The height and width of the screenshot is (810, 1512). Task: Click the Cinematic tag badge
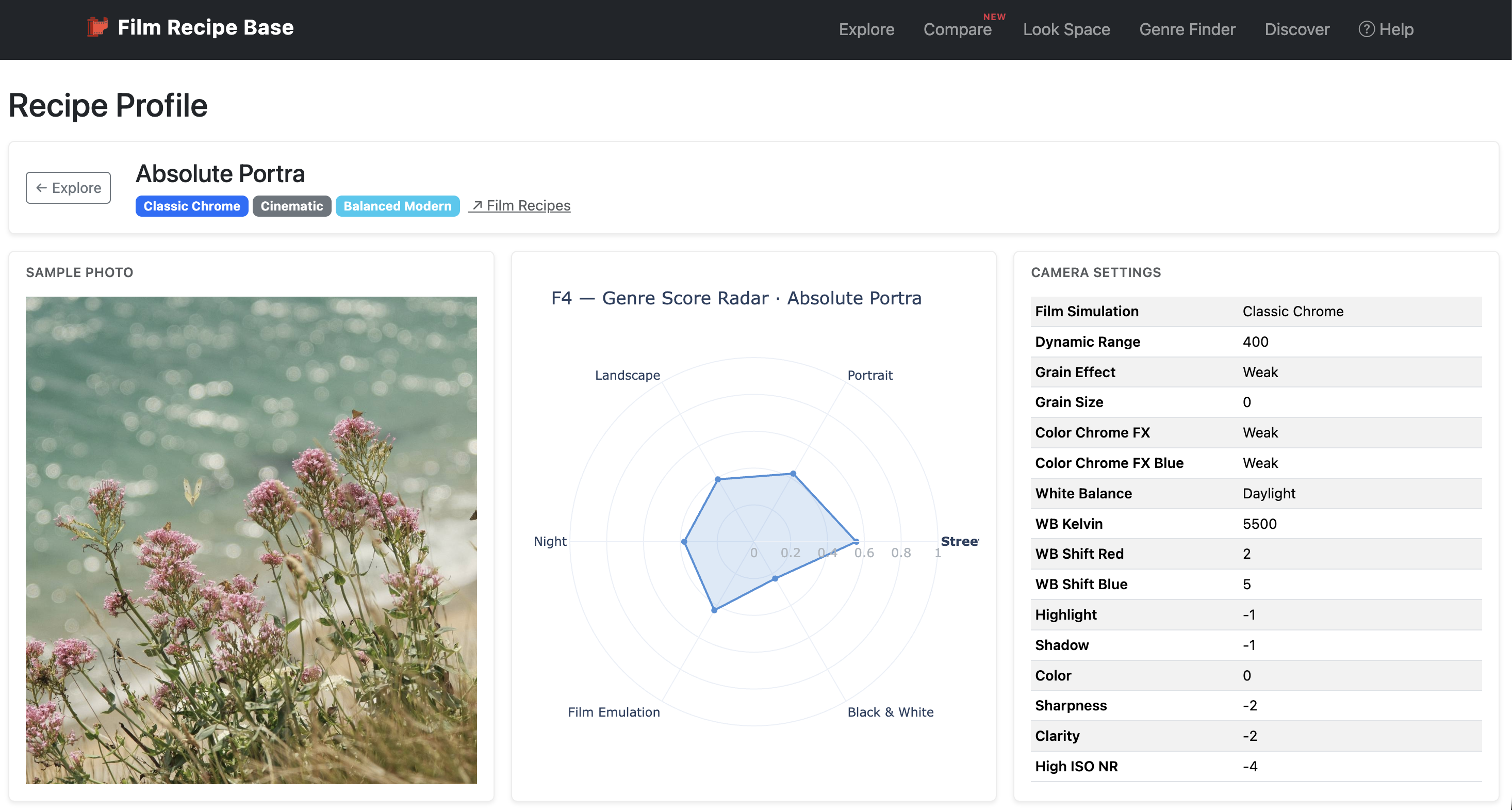(x=292, y=205)
